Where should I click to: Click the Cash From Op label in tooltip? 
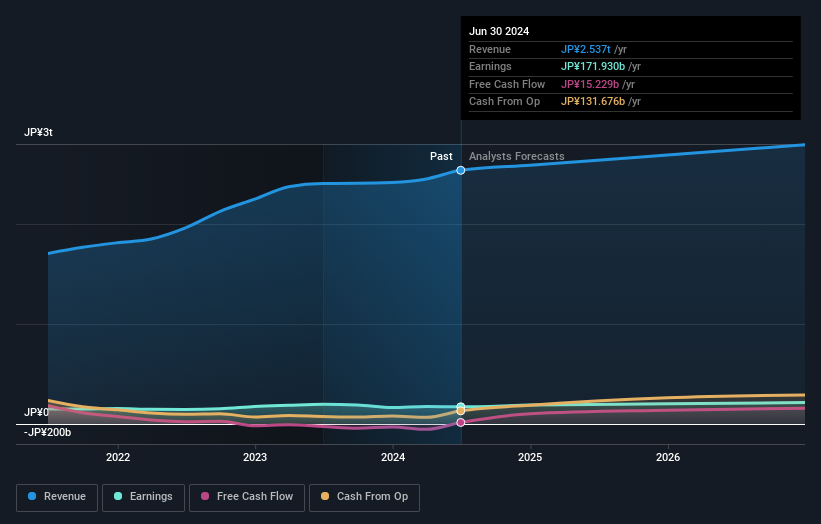click(x=504, y=102)
